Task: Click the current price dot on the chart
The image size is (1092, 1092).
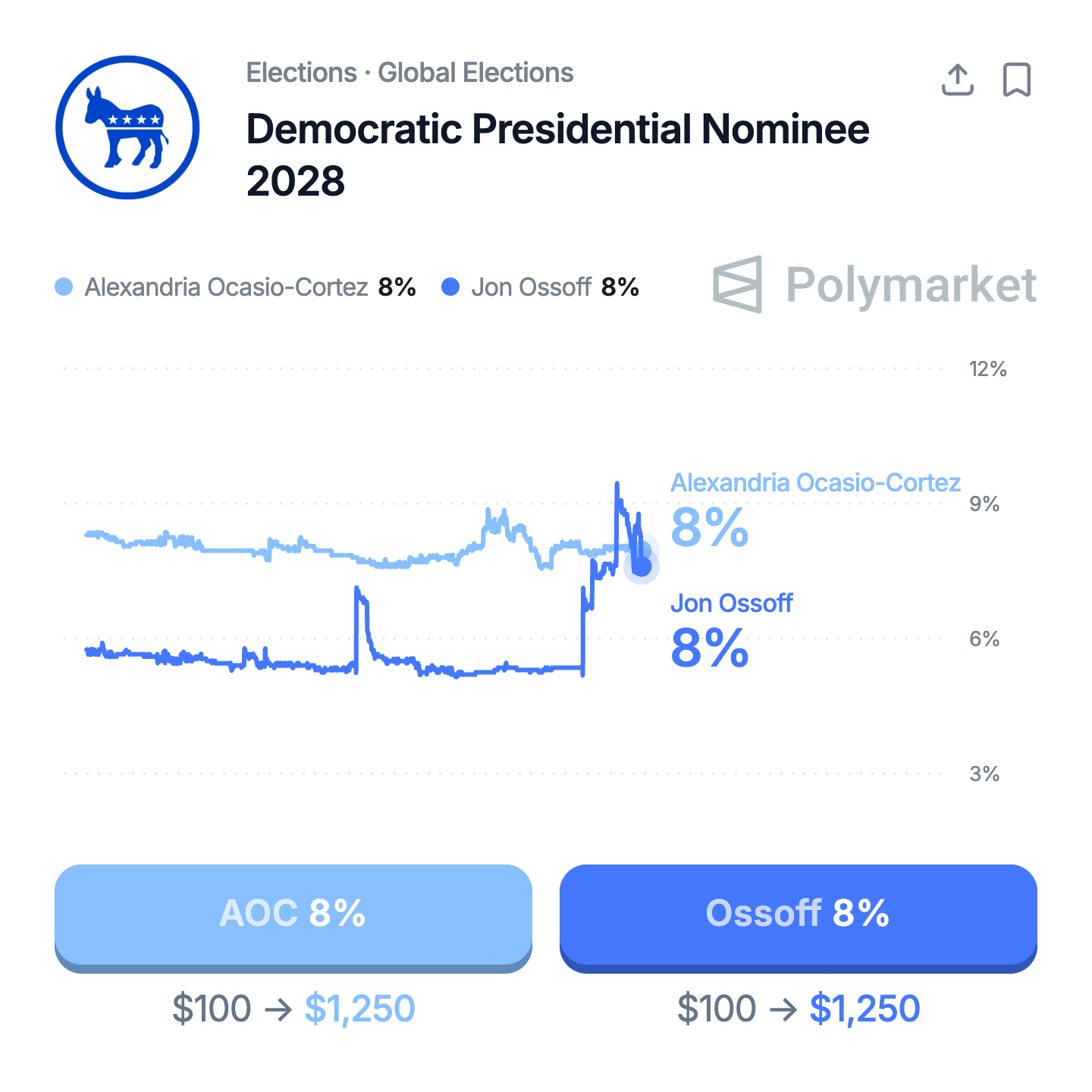Action: tap(642, 566)
